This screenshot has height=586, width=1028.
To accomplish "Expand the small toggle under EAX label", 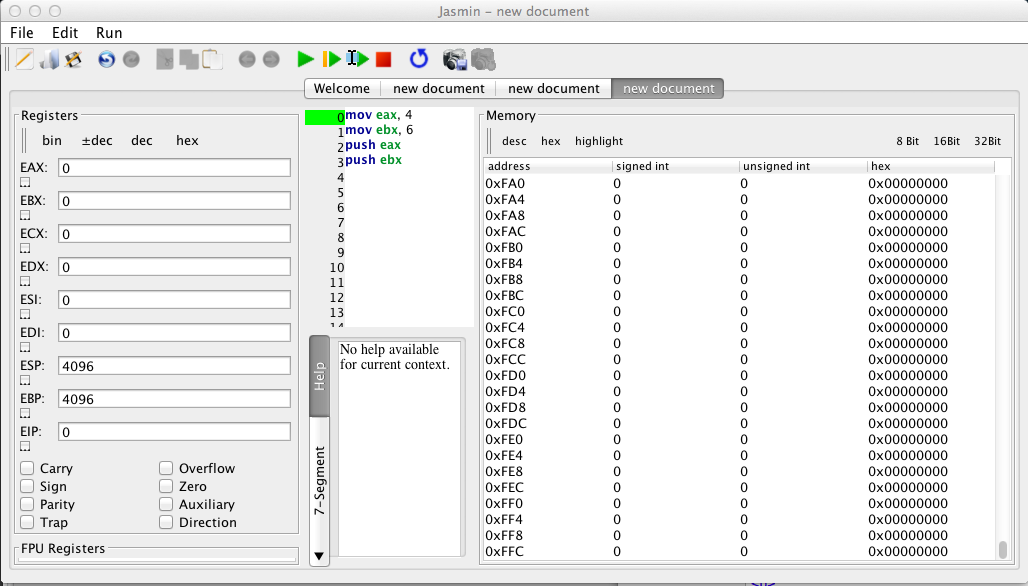I will pyautogui.click(x=26, y=183).
